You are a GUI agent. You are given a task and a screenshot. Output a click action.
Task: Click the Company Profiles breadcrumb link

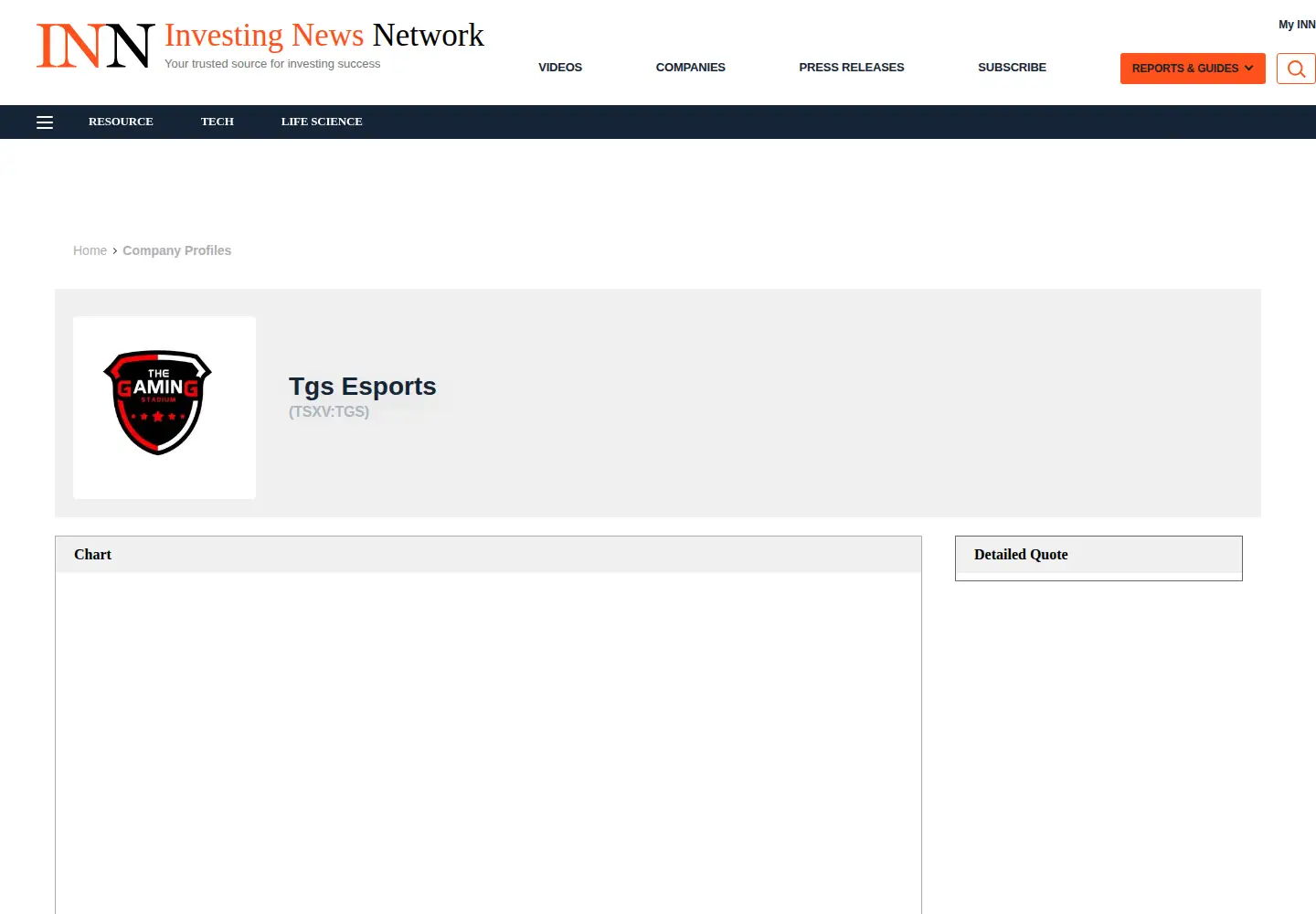point(177,250)
